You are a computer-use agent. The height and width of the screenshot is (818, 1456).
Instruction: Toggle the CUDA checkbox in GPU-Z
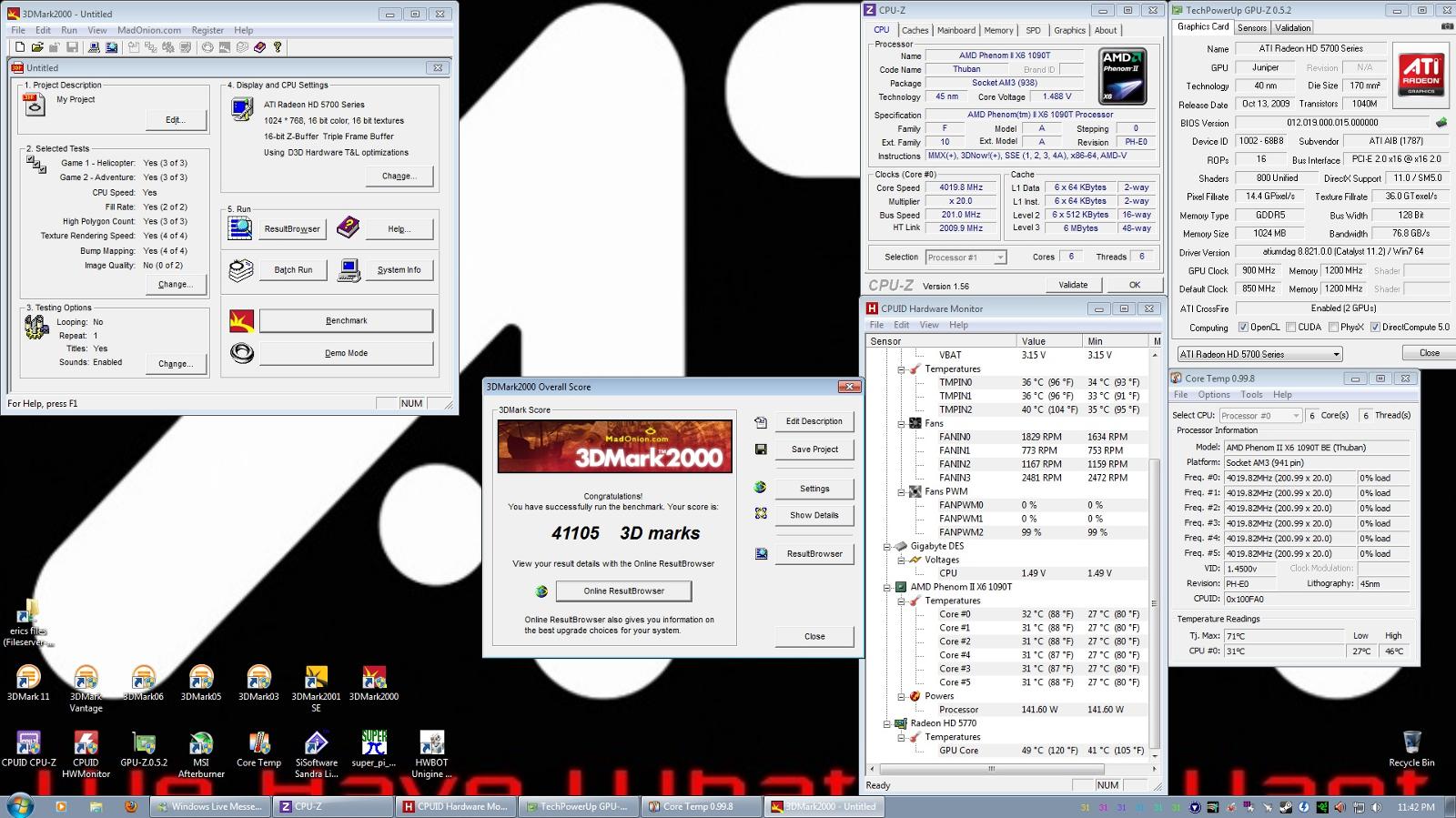click(x=1290, y=328)
